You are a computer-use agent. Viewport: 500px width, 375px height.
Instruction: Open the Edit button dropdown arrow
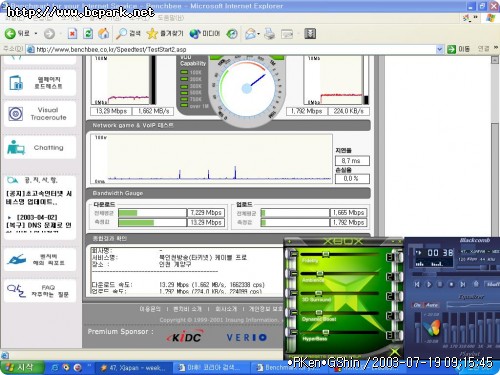298,34
